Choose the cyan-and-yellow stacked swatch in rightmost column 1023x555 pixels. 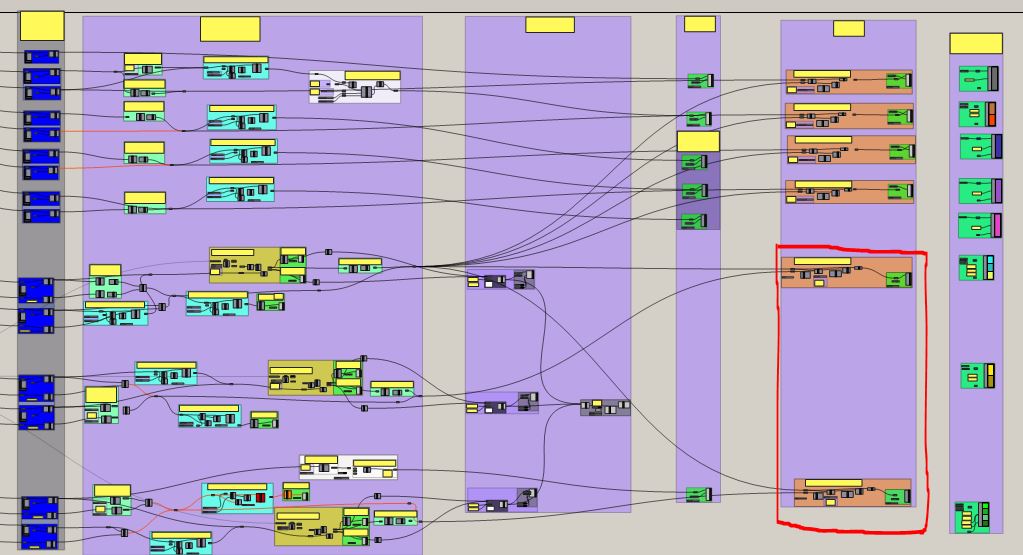pyautogui.click(x=990, y=267)
